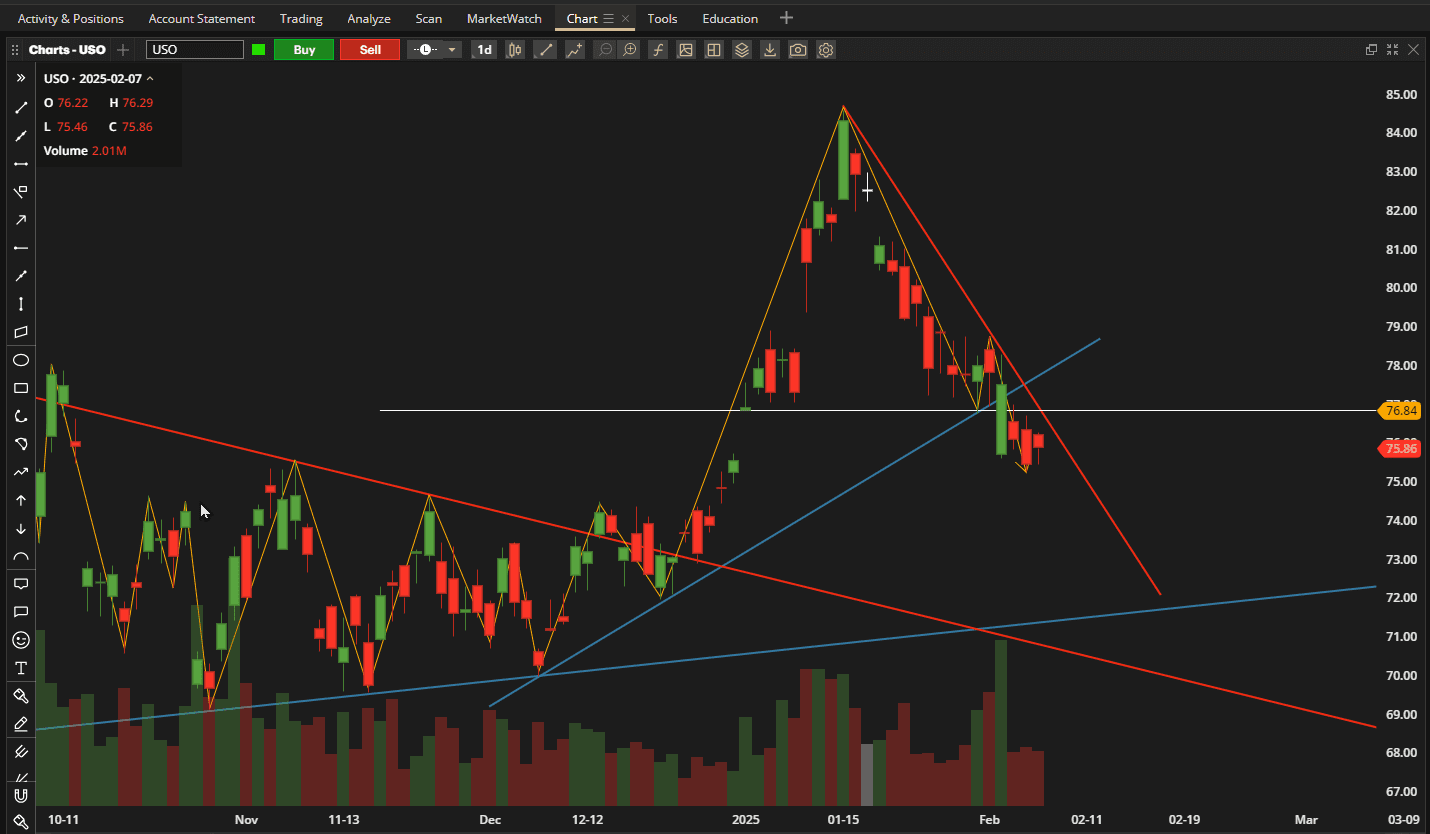Take a chart snapshot with camera

click(797, 49)
